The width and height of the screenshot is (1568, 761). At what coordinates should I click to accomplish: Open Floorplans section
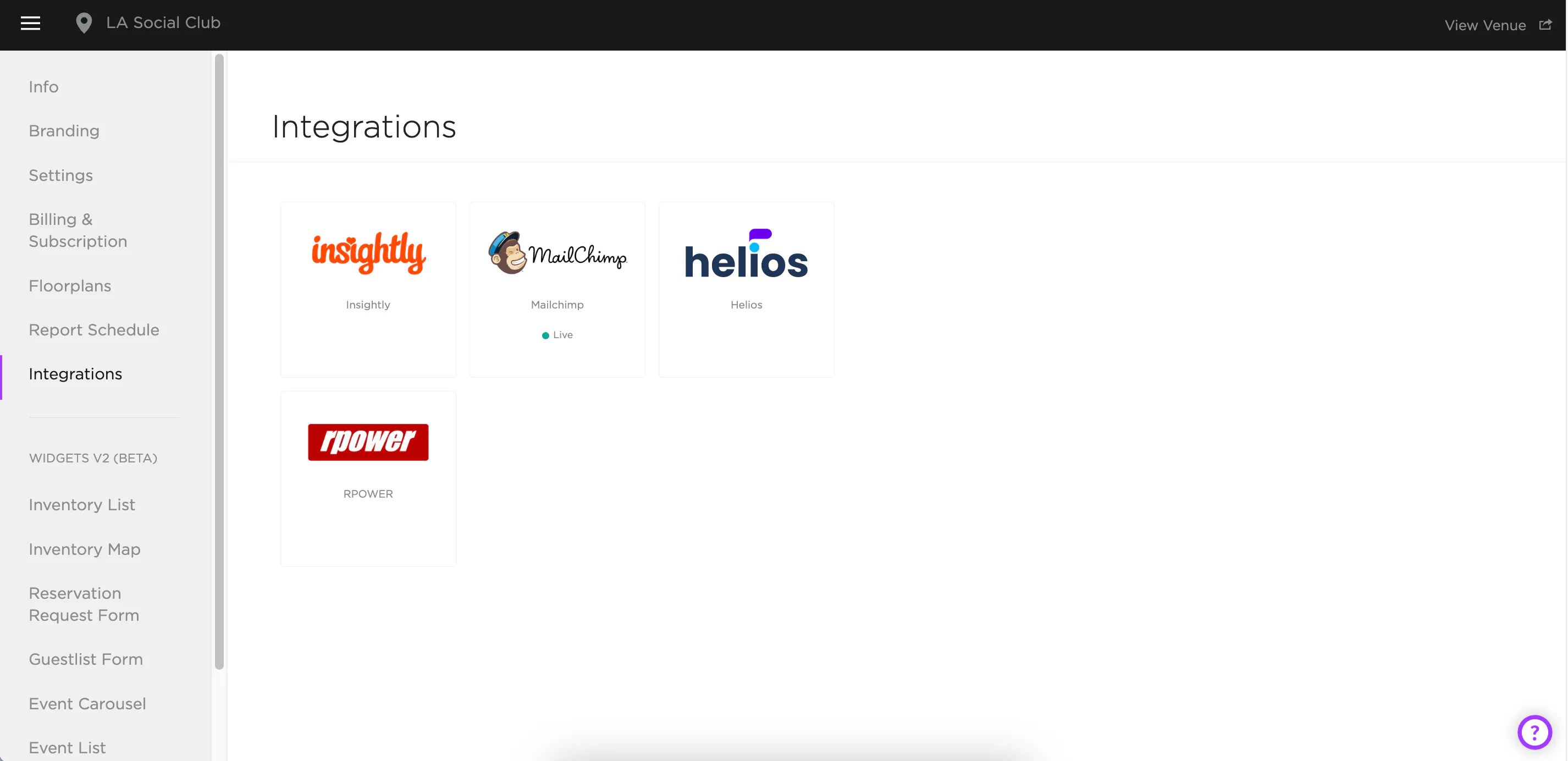coord(70,285)
